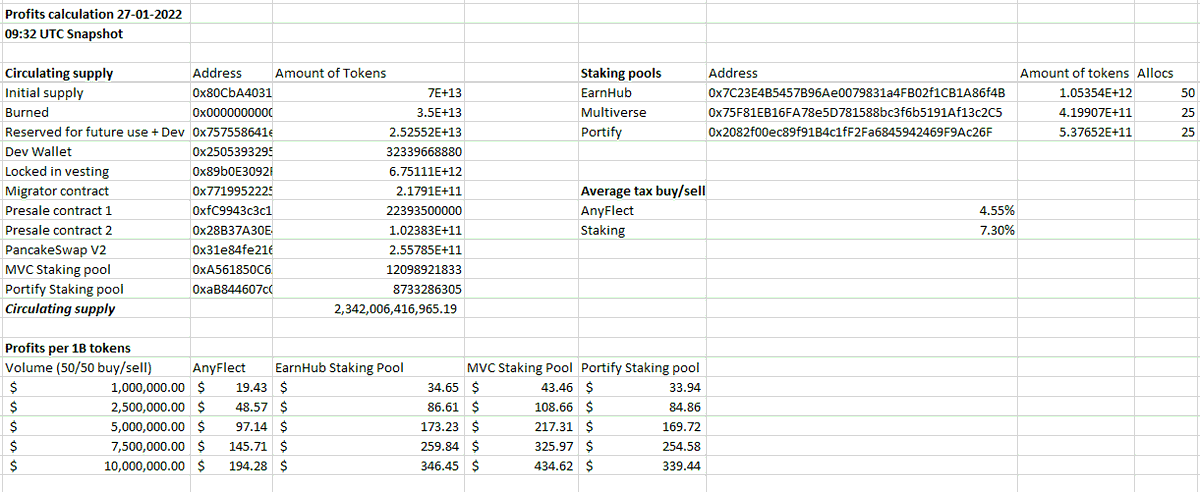Select the italic 'Circulating supply' total label
The height and width of the screenshot is (492, 1200).
click(60, 309)
